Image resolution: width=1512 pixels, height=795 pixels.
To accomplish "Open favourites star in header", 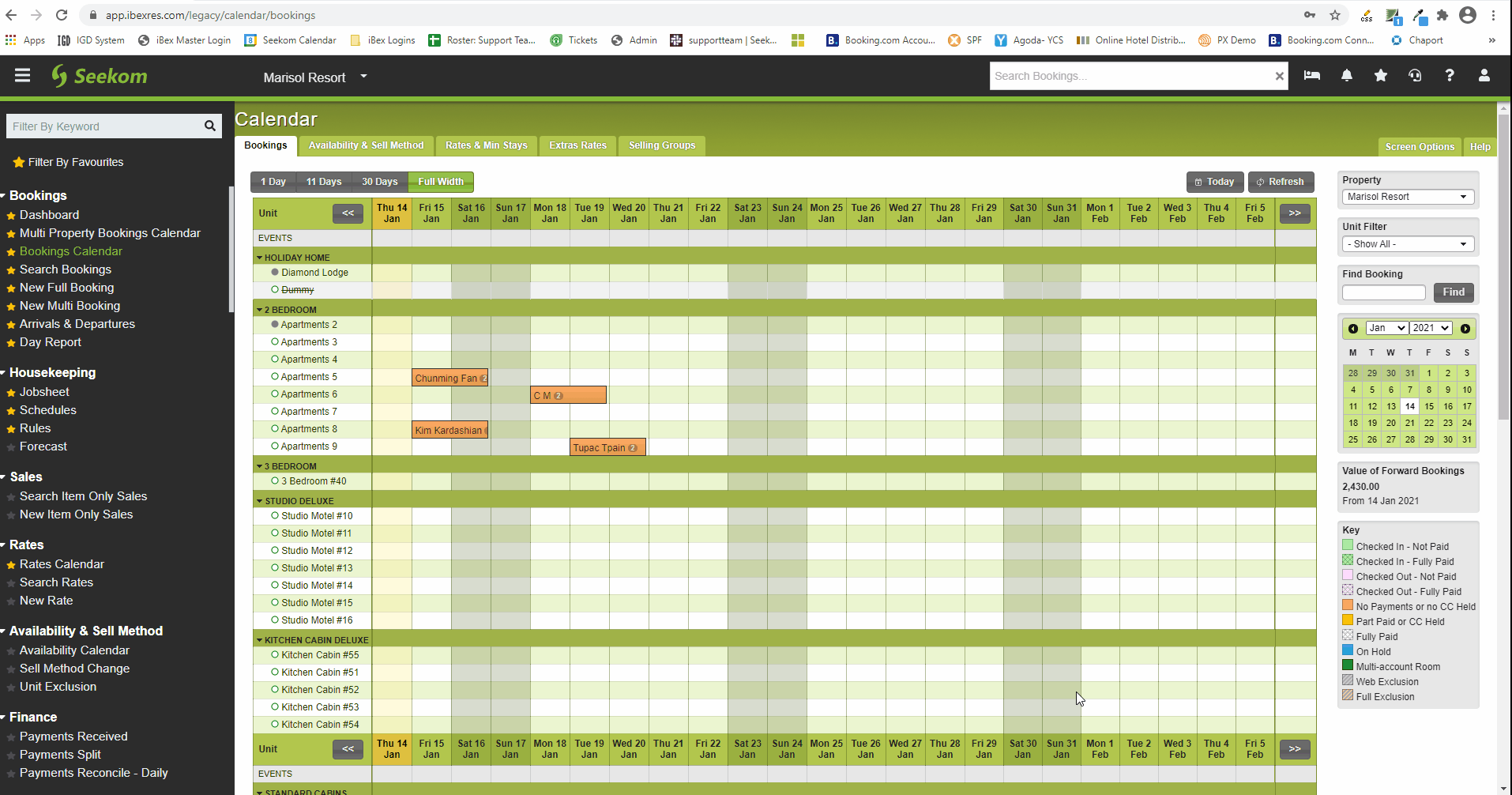I will pyautogui.click(x=1381, y=75).
